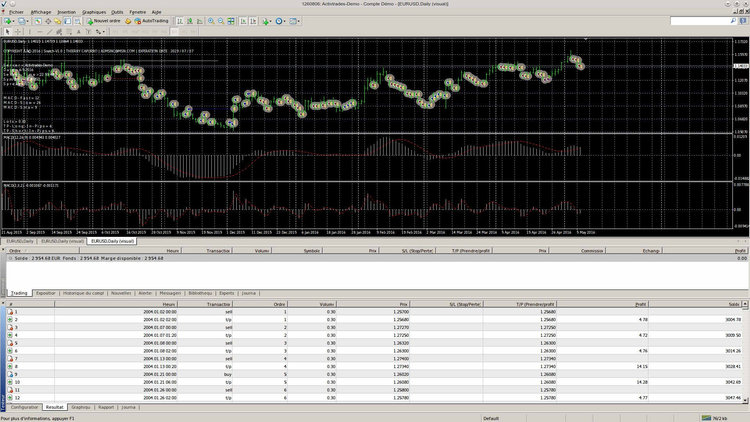
Task: Open the Experts terminal tab
Action: pyautogui.click(x=227, y=293)
